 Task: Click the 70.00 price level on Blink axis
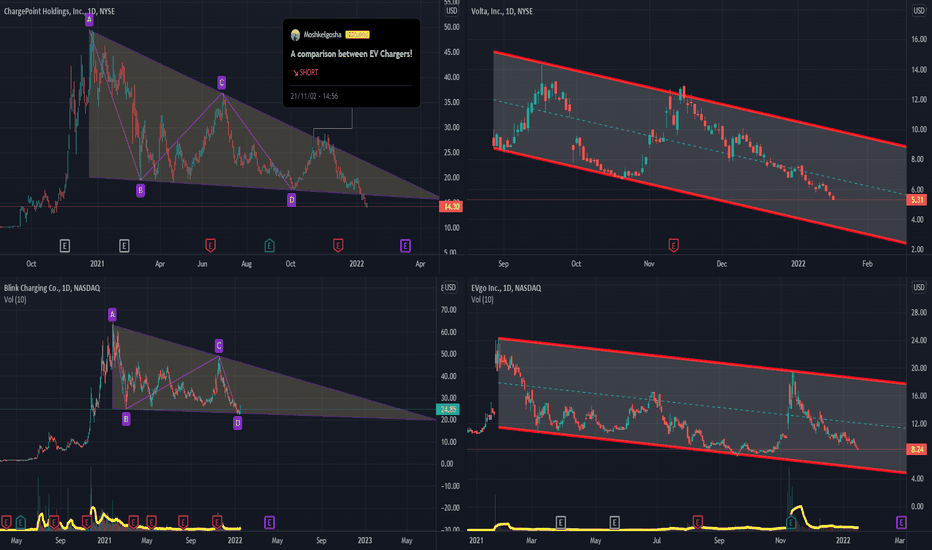[x=448, y=310]
